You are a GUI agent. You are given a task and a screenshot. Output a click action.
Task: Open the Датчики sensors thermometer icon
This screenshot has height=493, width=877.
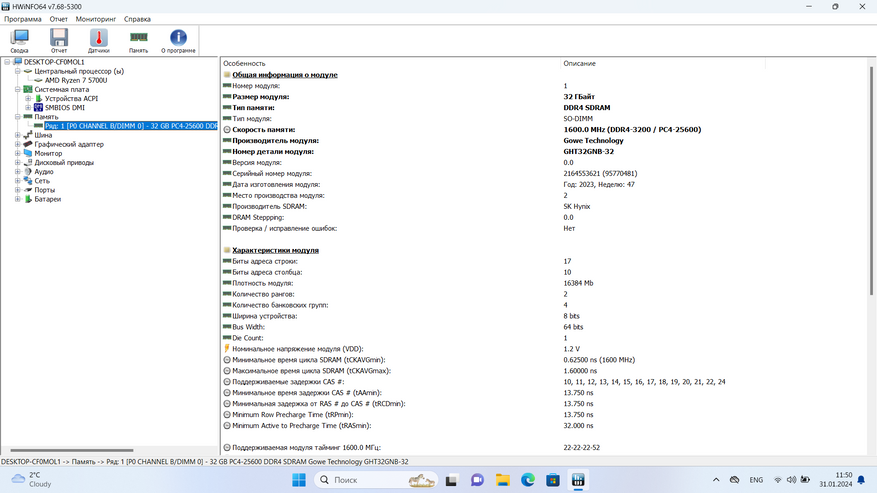(x=98, y=41)
